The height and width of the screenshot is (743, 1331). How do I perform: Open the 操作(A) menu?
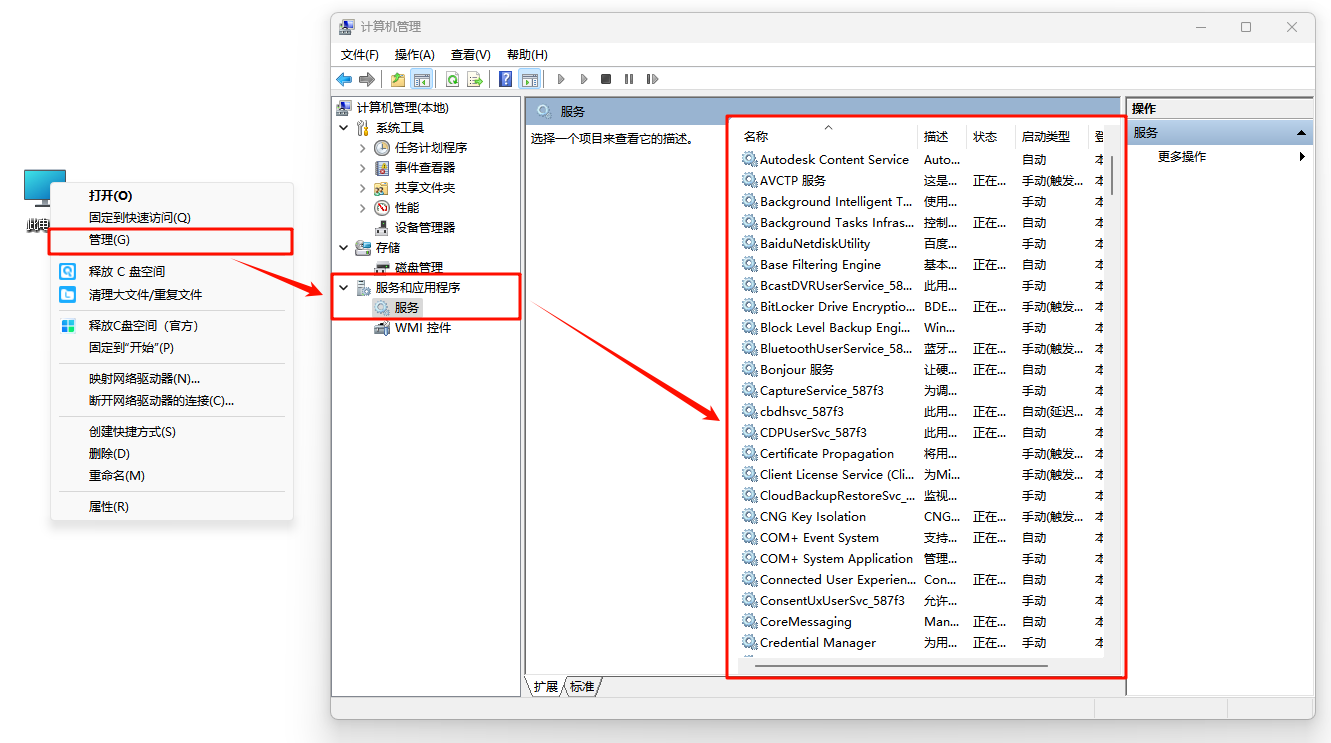[414, 55]
